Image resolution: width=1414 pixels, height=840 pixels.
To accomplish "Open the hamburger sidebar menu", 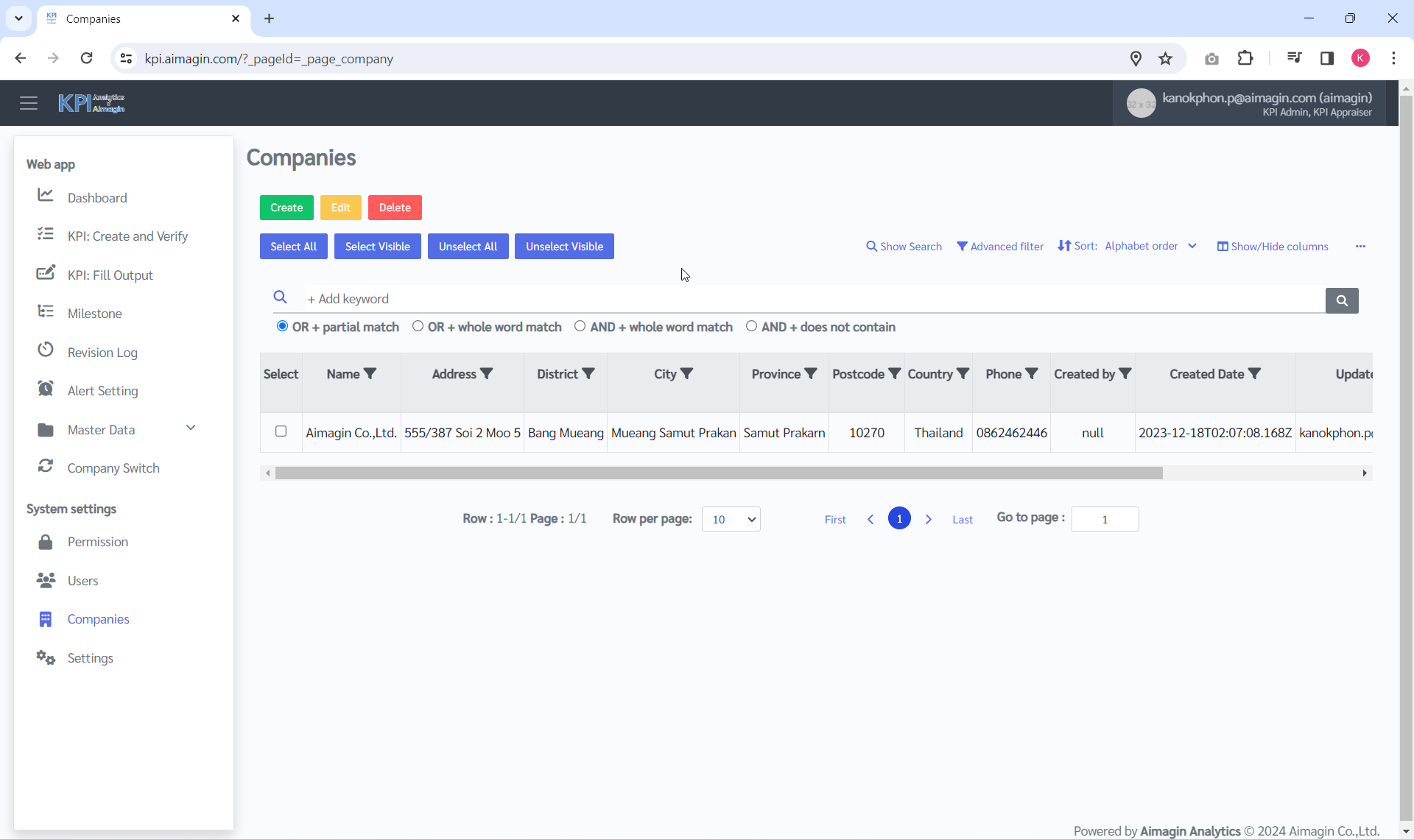I will click(29, 103).
